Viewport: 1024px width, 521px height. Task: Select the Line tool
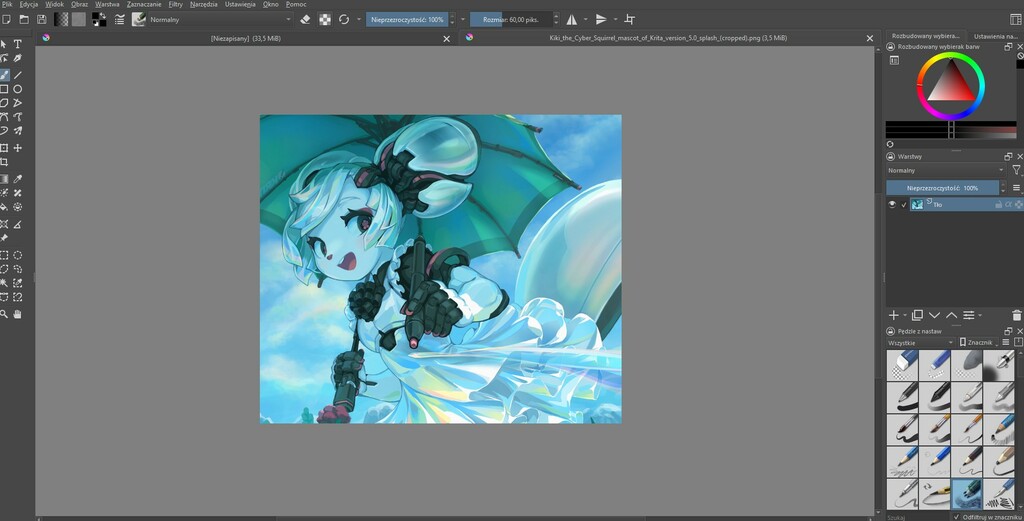(x=18, y=75)
